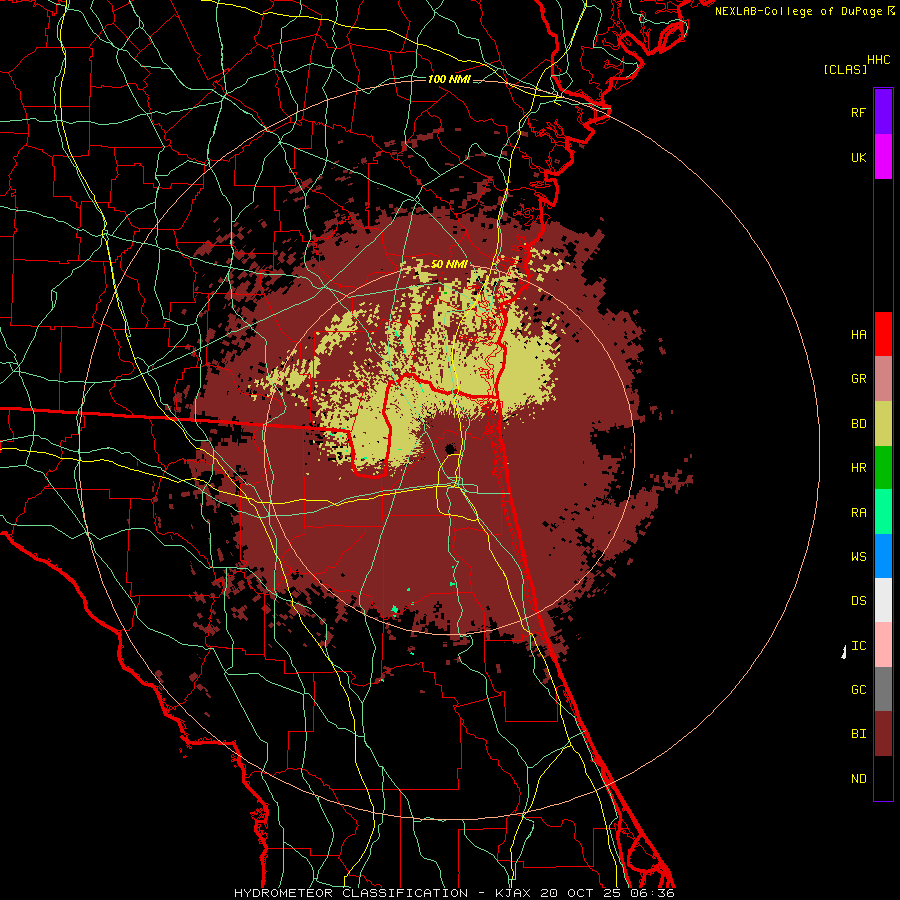900x900 pixels.
Task: Click the RA mint-green legend swatch
Action: [x=883, y=512]
